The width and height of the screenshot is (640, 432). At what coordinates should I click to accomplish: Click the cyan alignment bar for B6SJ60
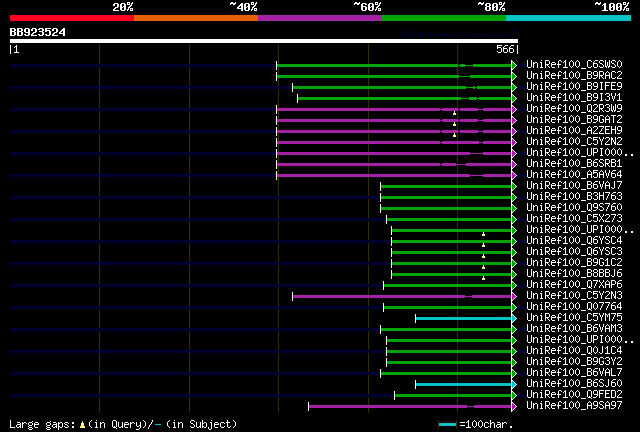pyautogui.click(x=464, y=385)
